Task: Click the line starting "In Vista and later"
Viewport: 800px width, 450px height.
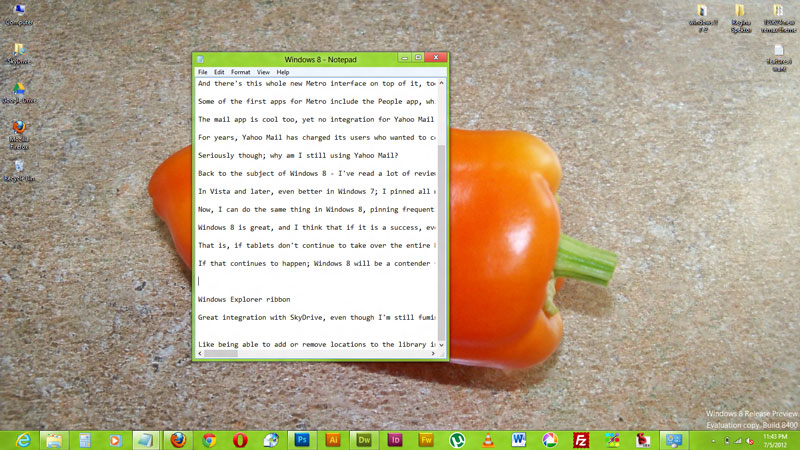Action: pos(316,191)
